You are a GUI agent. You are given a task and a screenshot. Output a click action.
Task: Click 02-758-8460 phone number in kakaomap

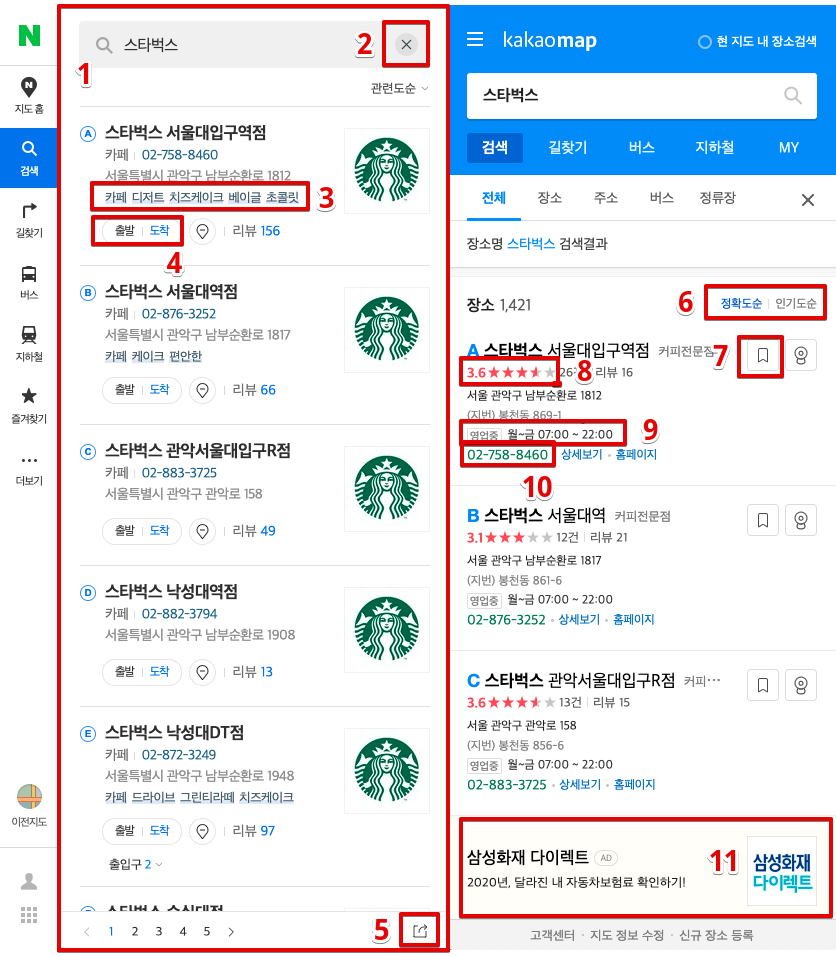507,455
